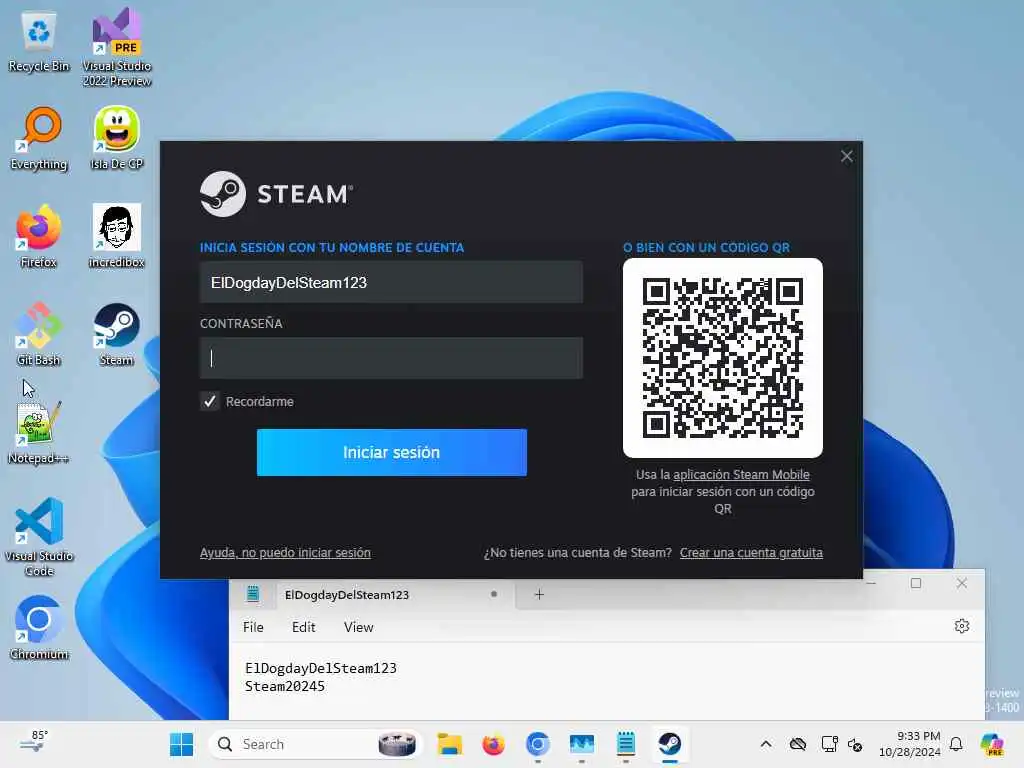The width and height of the screenshot is (1024, 768).
Task: Click the account name input field
Action: tap(391, 282)
